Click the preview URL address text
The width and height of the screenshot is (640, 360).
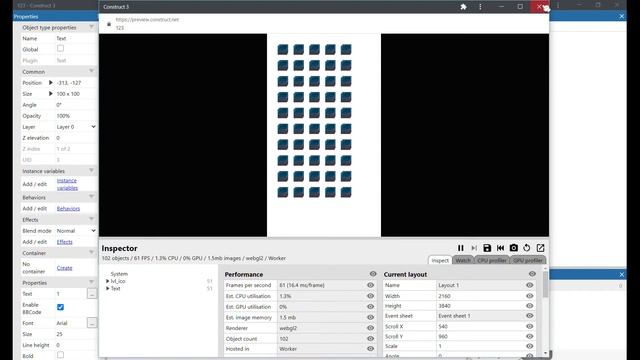pos(147,20)
